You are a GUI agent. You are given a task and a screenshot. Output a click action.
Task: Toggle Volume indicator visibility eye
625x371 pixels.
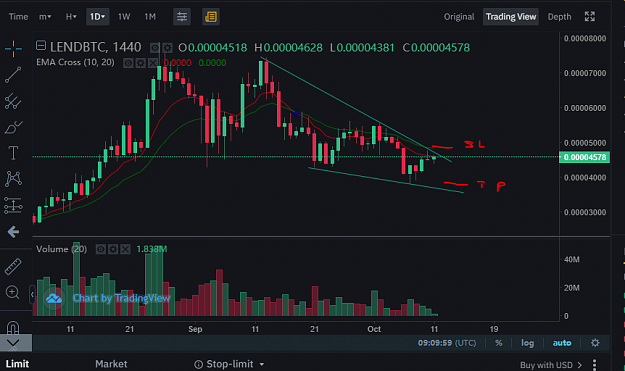coord(100,249)
